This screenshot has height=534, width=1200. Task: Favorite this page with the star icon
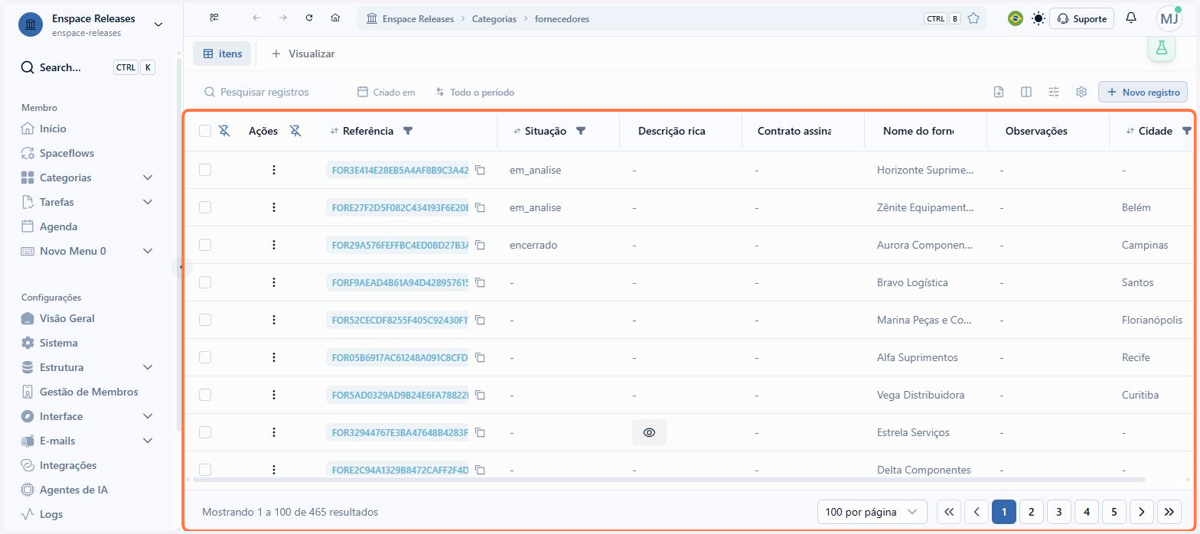click(x=973, y=18)
